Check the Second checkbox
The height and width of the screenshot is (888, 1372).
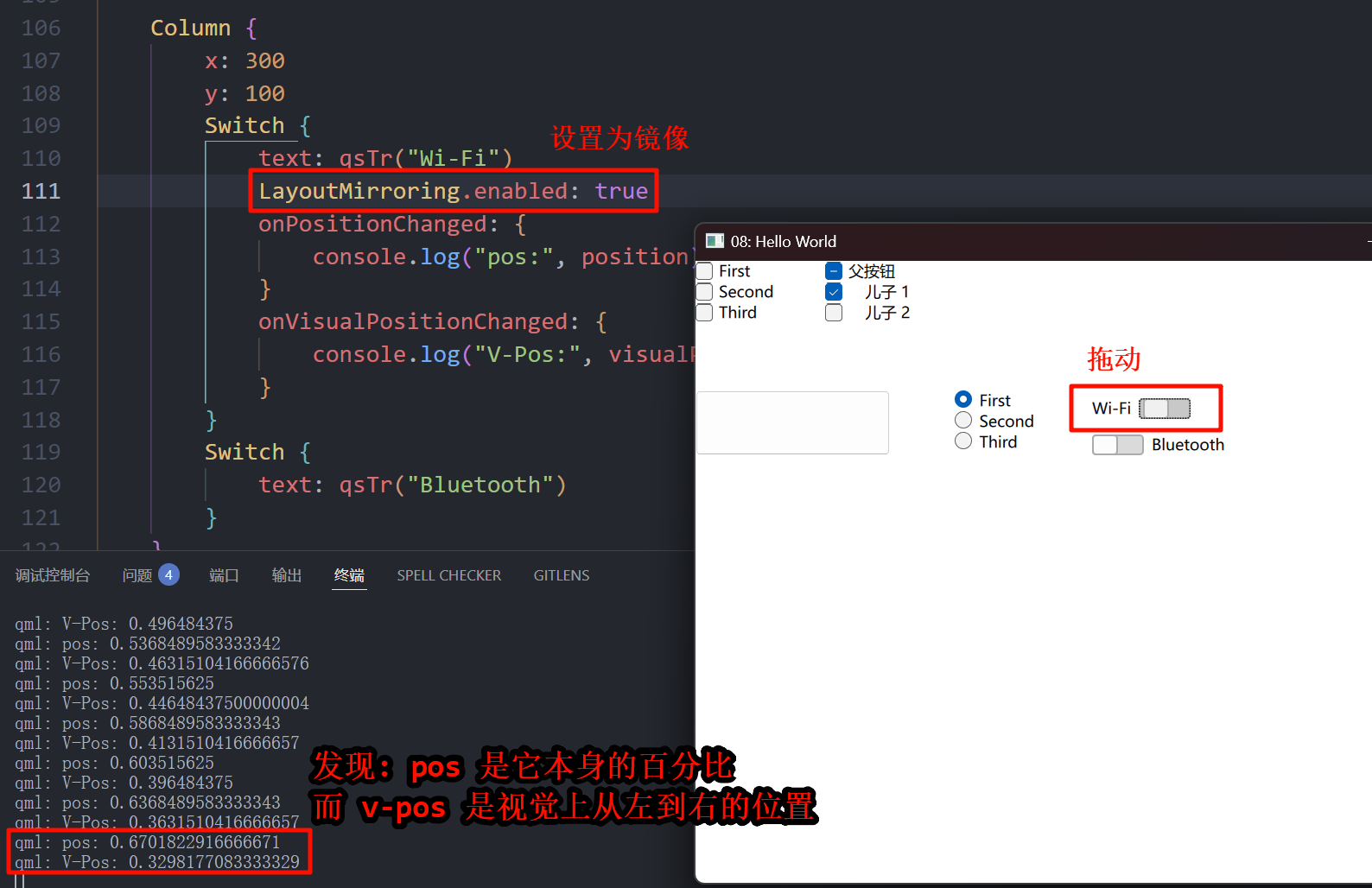(705, 292)
